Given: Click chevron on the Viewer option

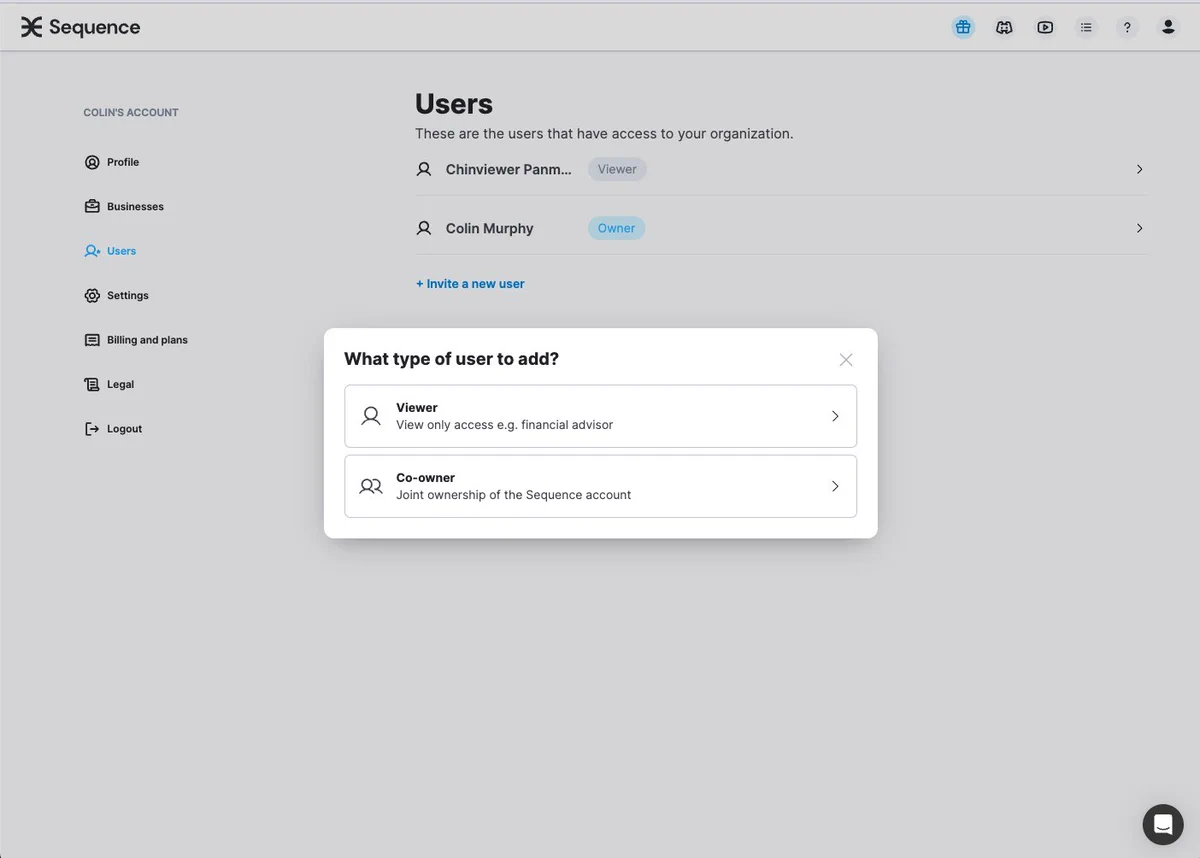Looking at the screenshot, I should click(835, 416).
